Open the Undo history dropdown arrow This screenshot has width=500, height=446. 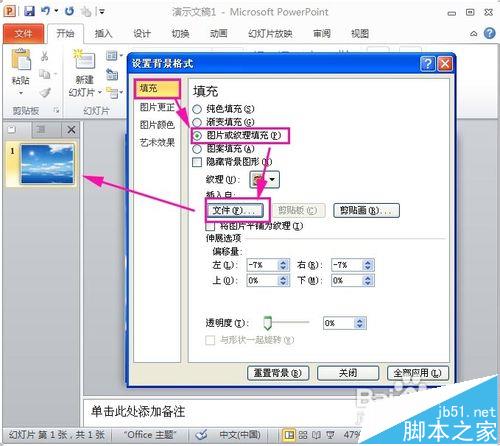coord(56,11)
